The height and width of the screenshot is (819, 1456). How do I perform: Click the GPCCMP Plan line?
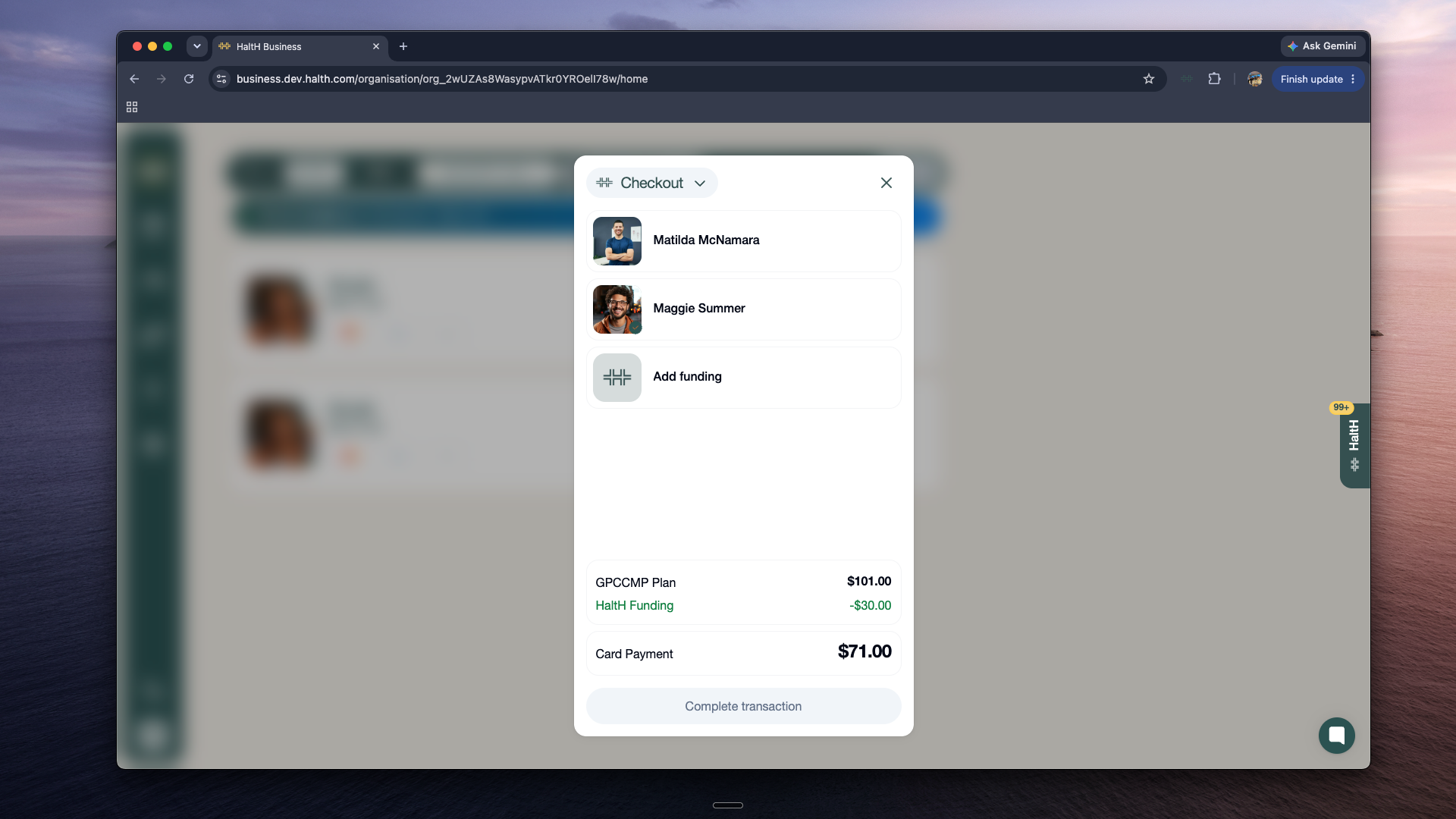(635, 582)
